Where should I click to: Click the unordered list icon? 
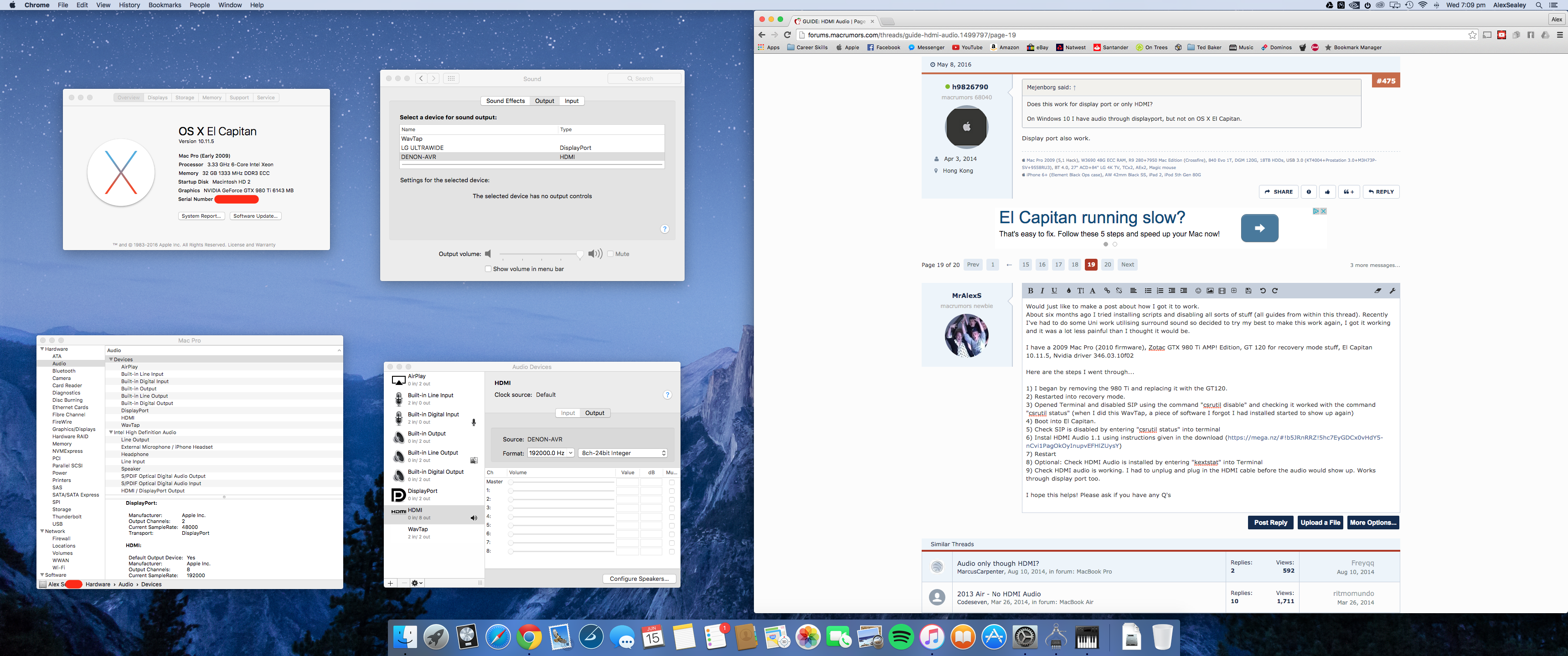click(1148, 291)
